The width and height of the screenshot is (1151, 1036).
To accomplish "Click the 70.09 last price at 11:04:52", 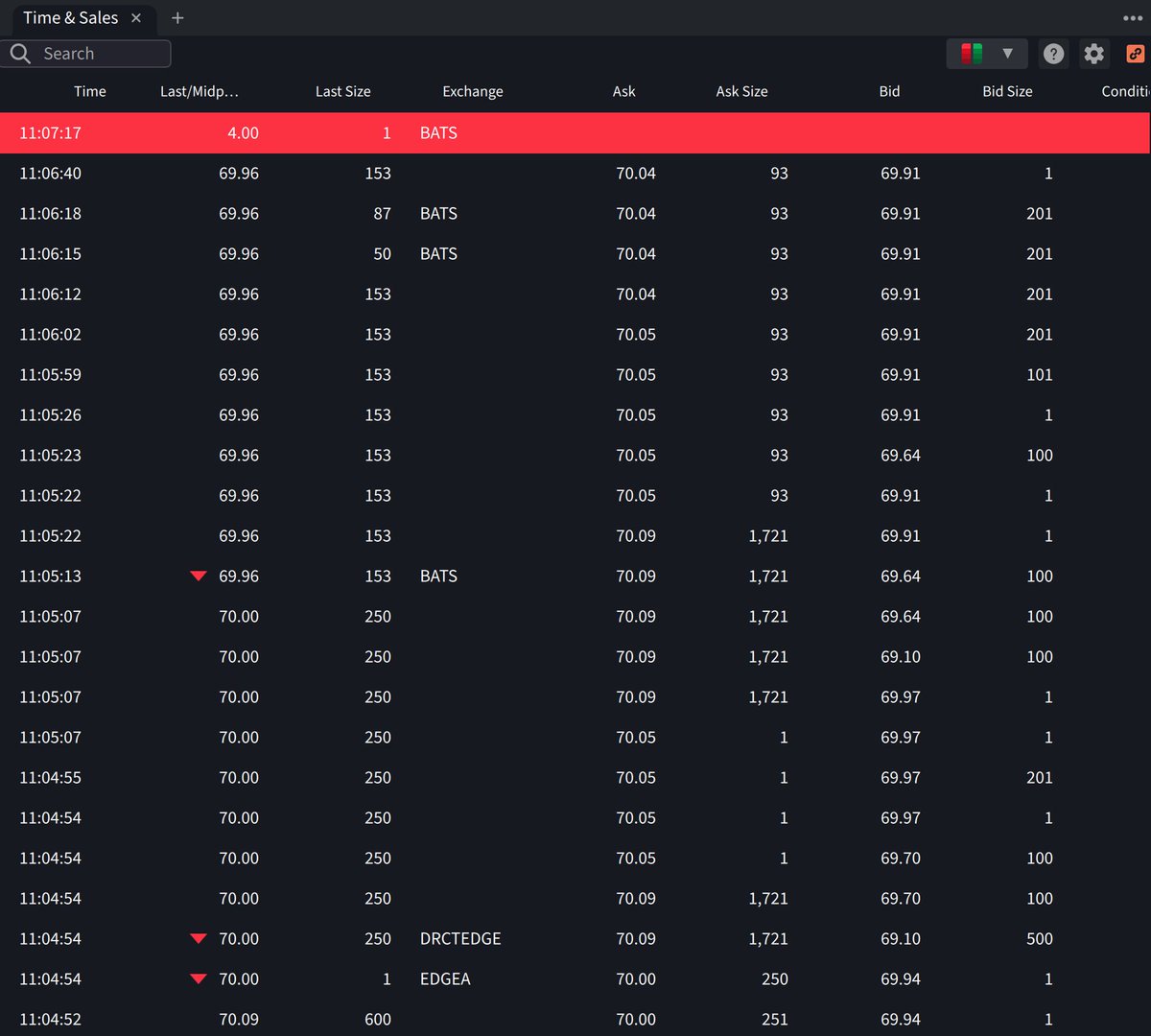I will [239, 1020].
